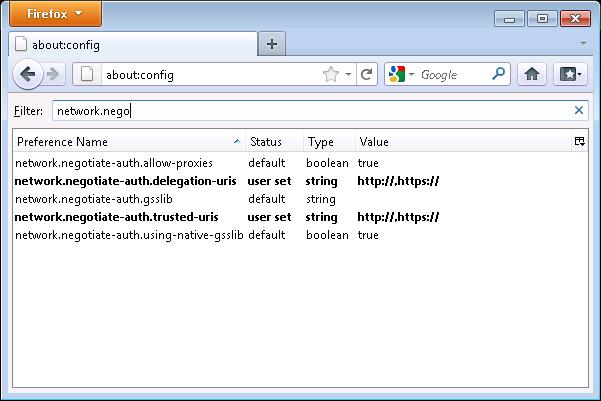Click the page identity icon in URL bar
The width and height of the screenshot is (601, 401).
click(x=87, y=74)
